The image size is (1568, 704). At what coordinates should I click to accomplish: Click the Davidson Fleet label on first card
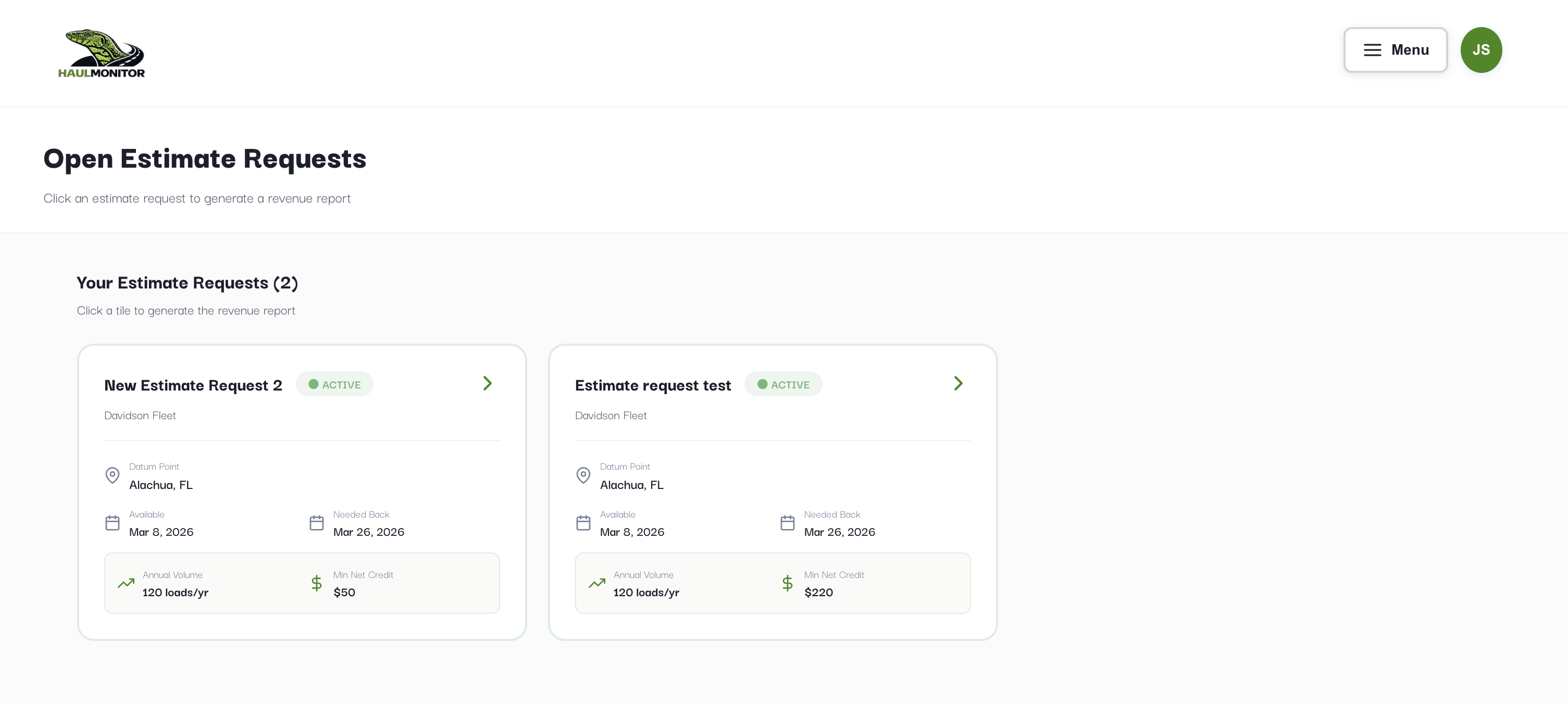click(x=140, y=416)
